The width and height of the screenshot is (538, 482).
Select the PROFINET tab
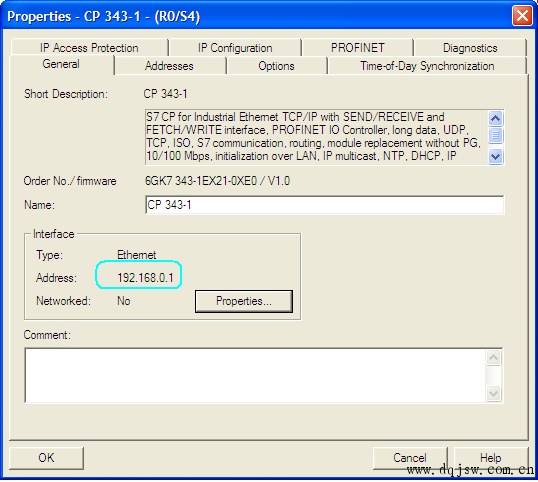pyautogui.click(x=358, y=48)
